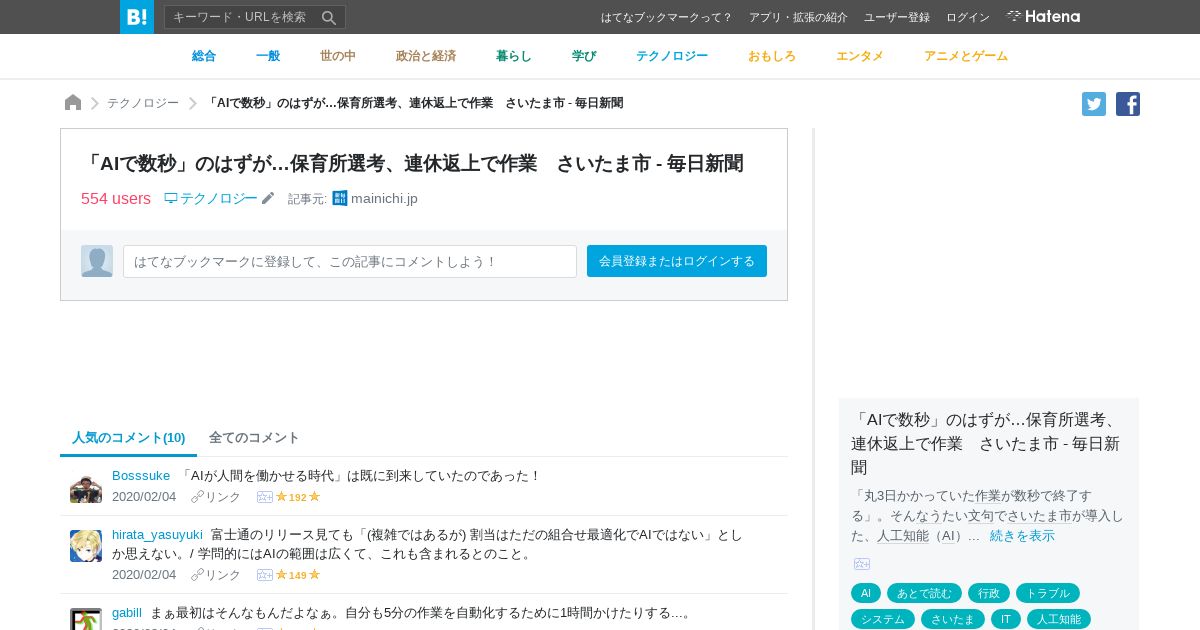The image size is (1200, 630).
Task: Click 会員登録またはログインする button
Action: click(677, 261)
